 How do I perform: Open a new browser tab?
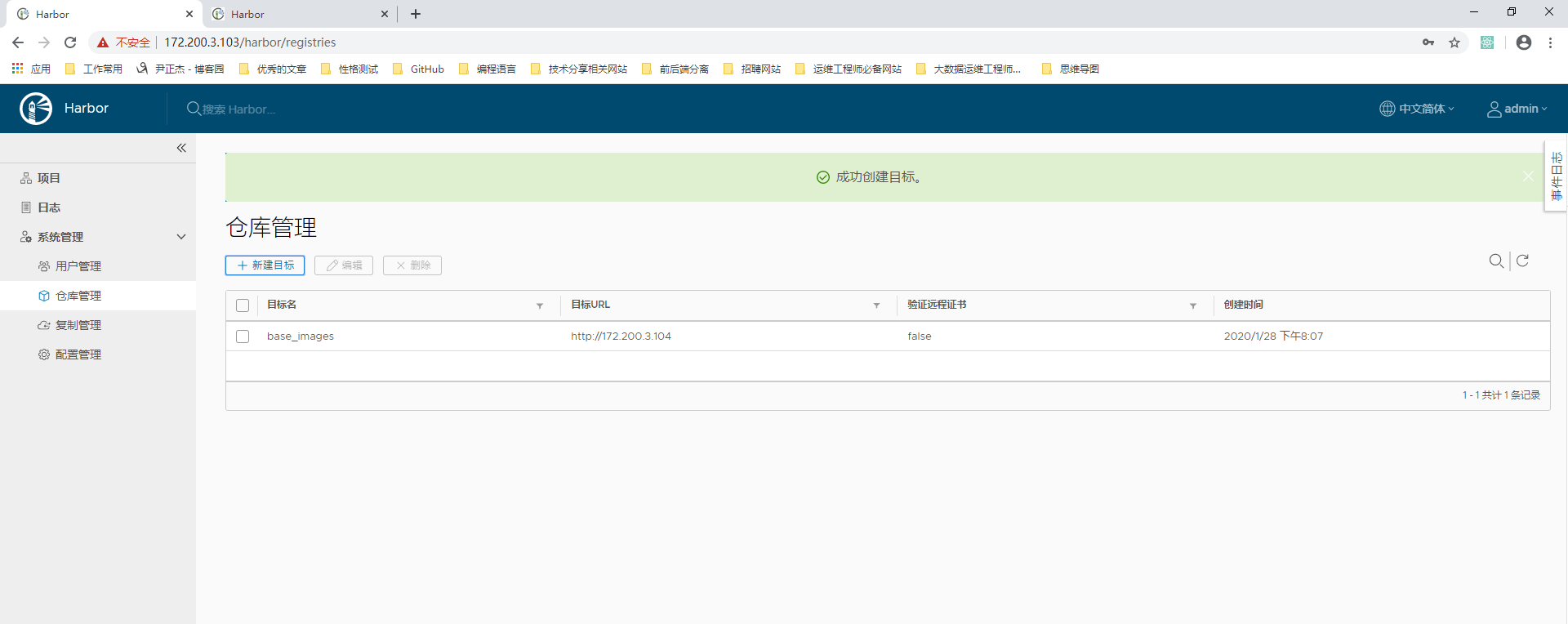coord(416,14)
